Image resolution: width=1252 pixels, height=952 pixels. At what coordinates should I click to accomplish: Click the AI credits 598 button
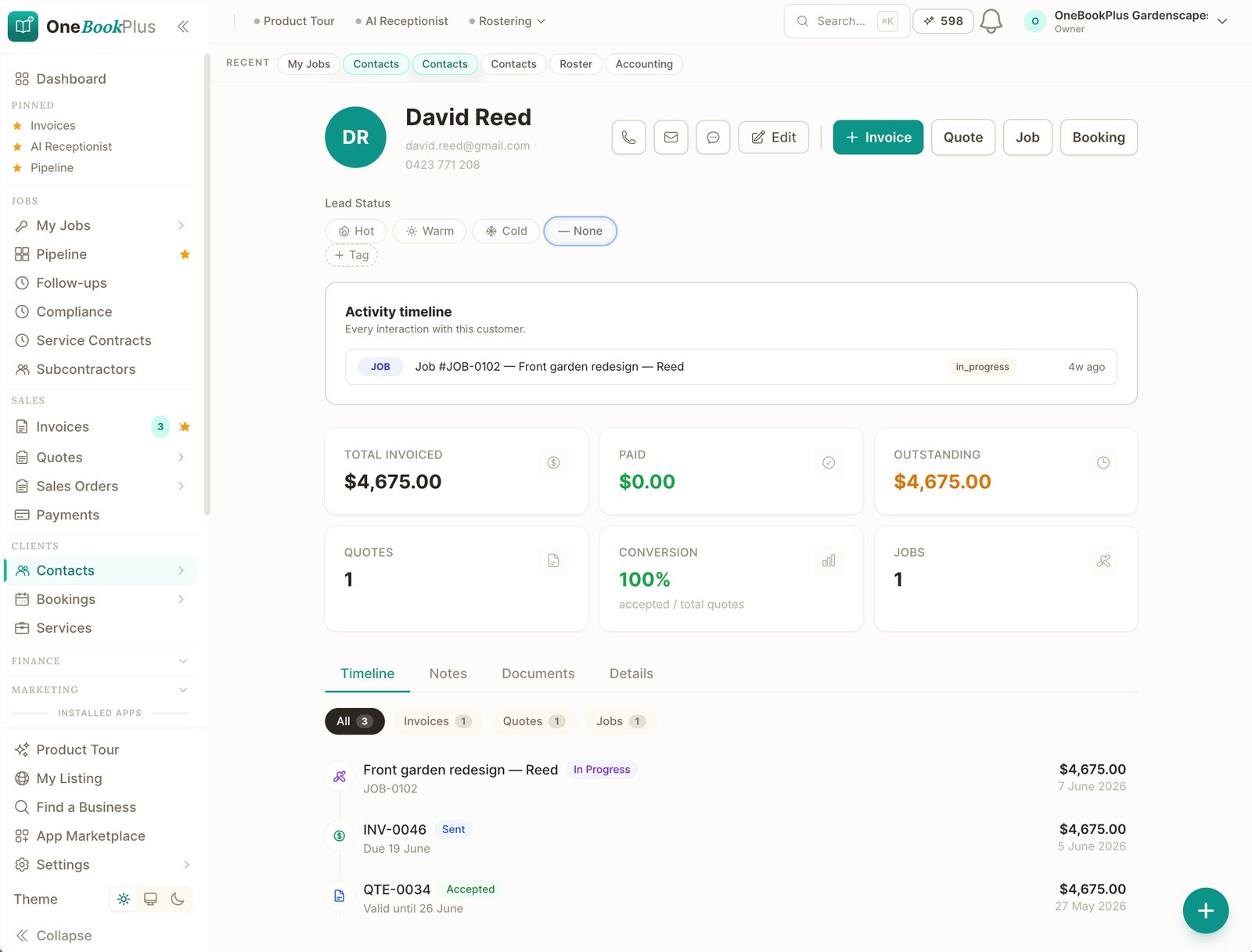click(x=943, y=21)
